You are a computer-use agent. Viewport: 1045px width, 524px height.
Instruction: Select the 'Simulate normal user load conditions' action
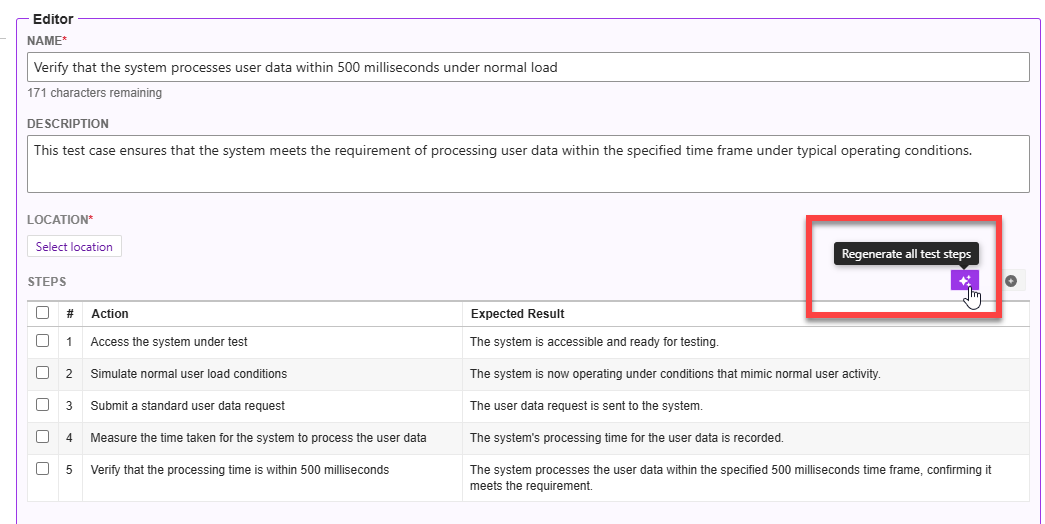(273, 374)
